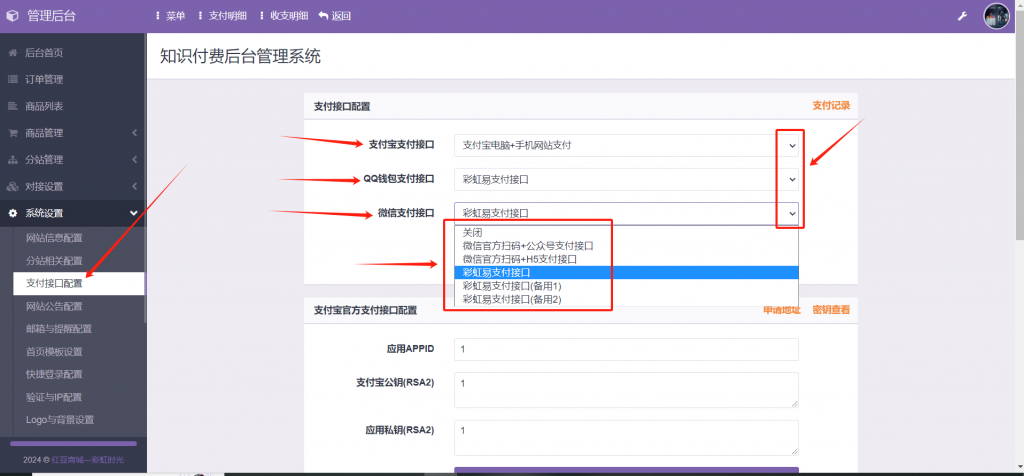Open the 菜单 top menu

coord(171,16)
